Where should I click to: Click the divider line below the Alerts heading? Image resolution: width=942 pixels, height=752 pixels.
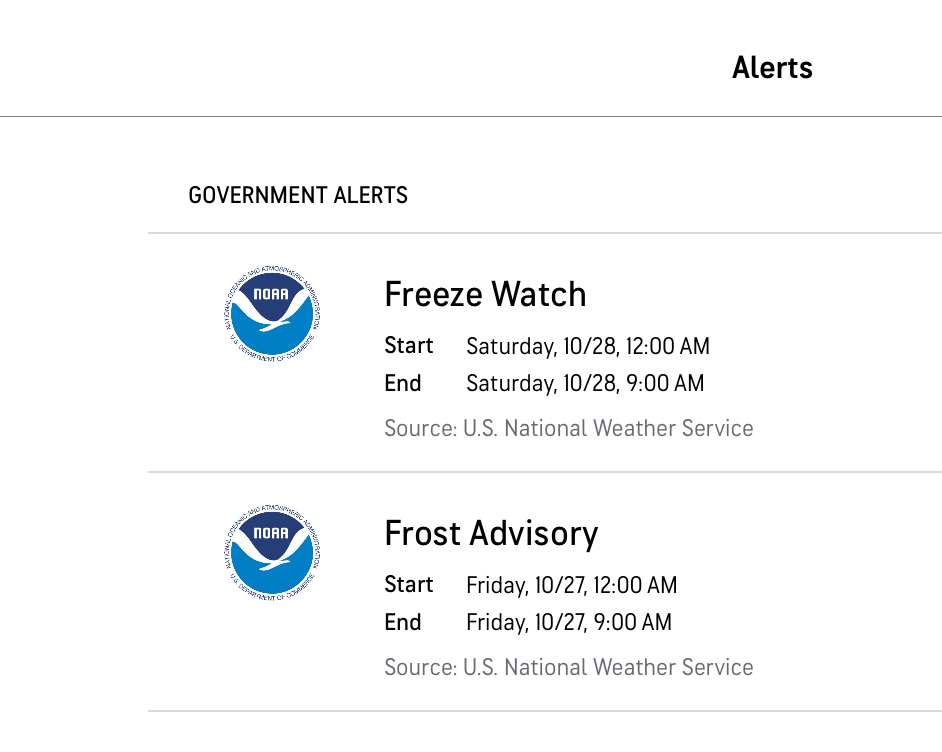pyautogui.click(x=470, y=117)
